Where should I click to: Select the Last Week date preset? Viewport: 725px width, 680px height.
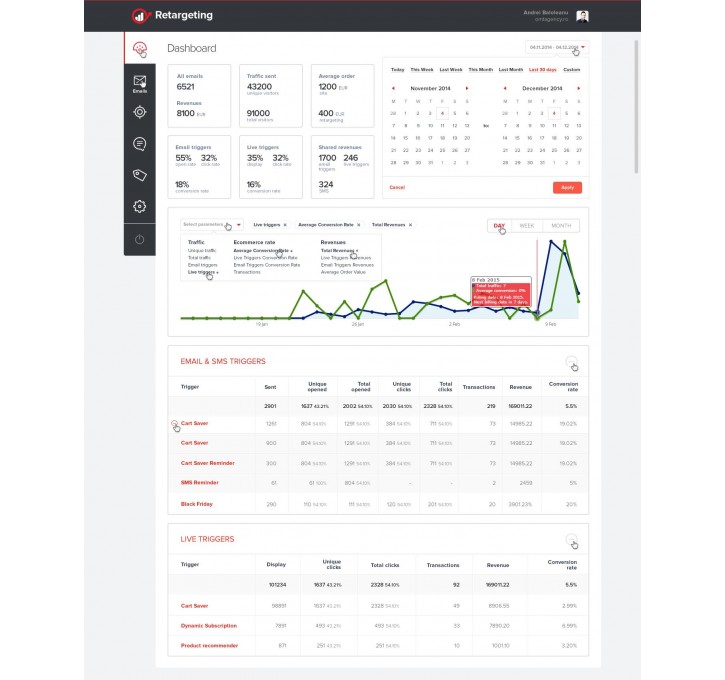point(451,70)
